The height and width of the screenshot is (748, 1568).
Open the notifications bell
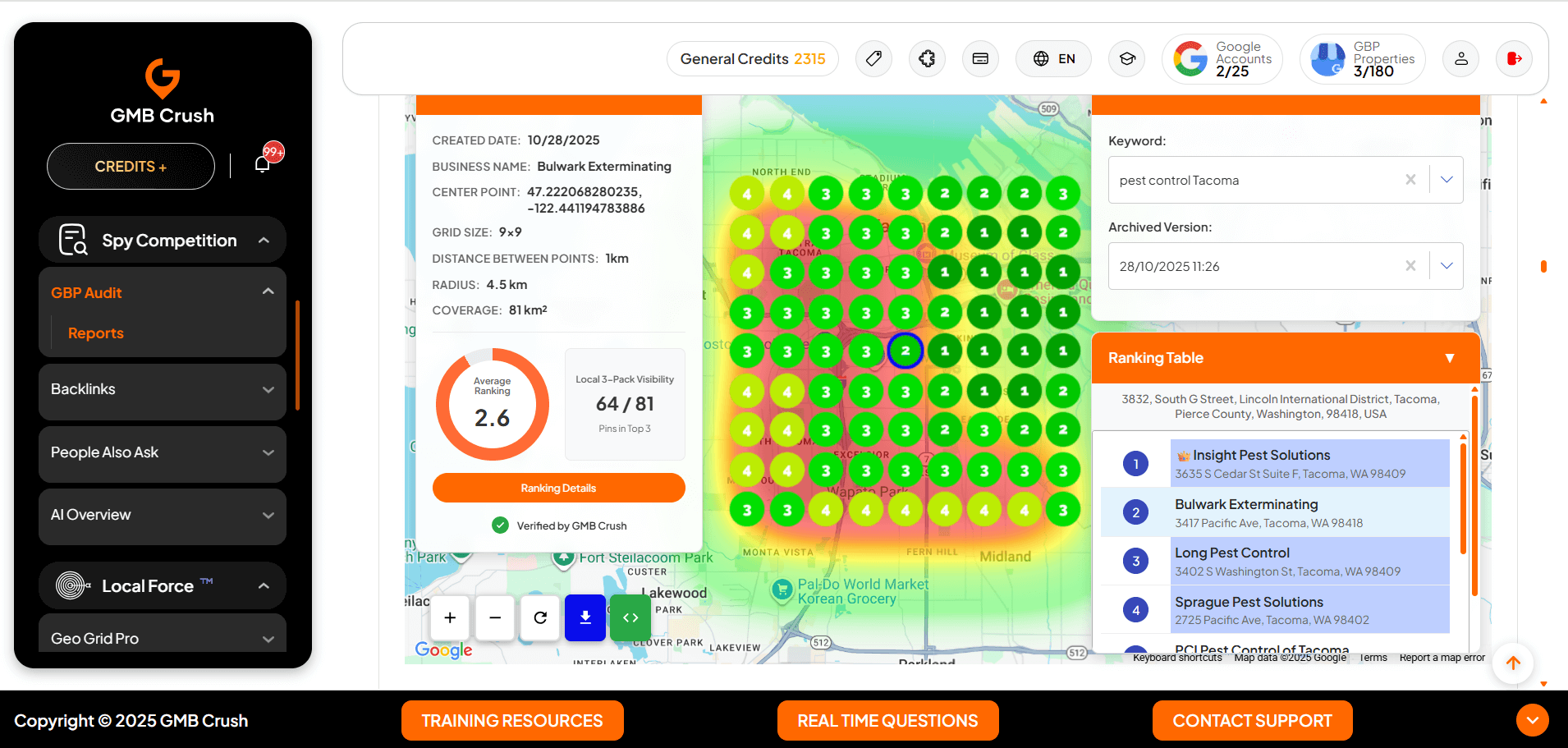tap(263, 164)
